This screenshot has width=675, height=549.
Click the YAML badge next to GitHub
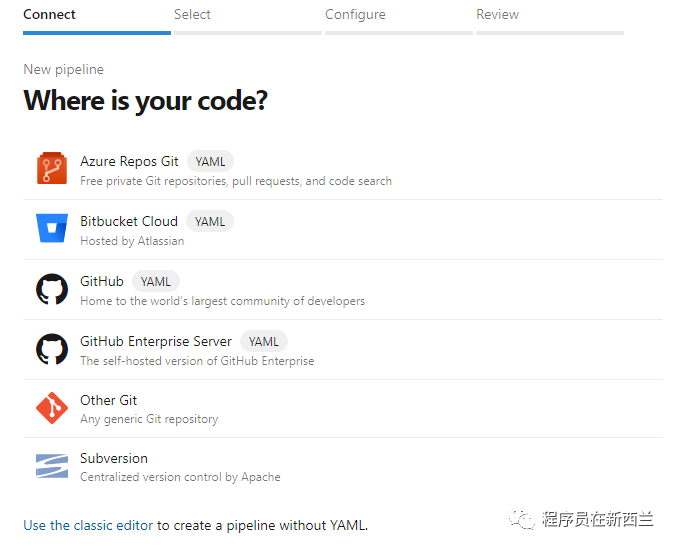(x=156, y=282)
